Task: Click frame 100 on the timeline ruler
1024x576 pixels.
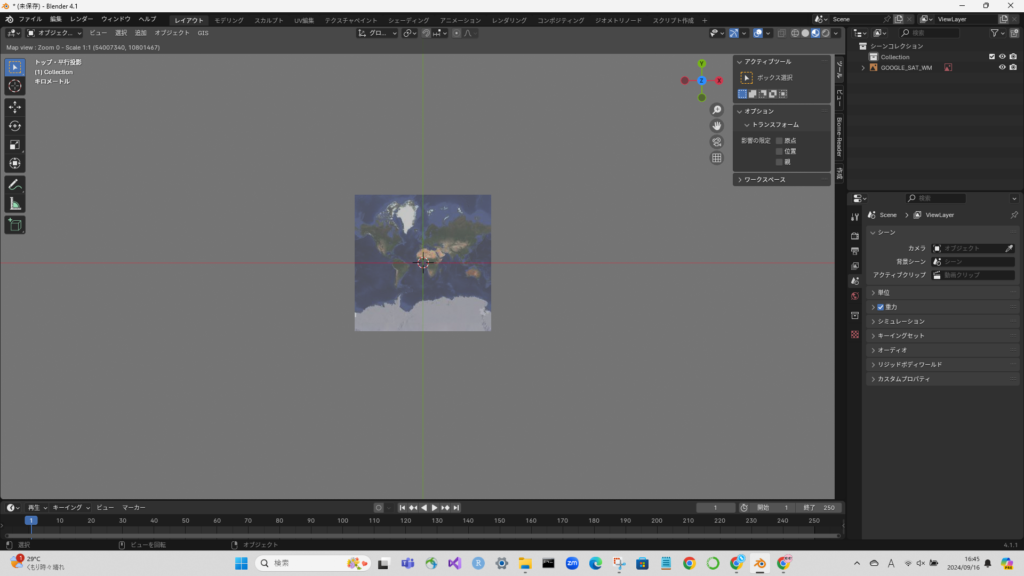Action: (x=343, y=521)
